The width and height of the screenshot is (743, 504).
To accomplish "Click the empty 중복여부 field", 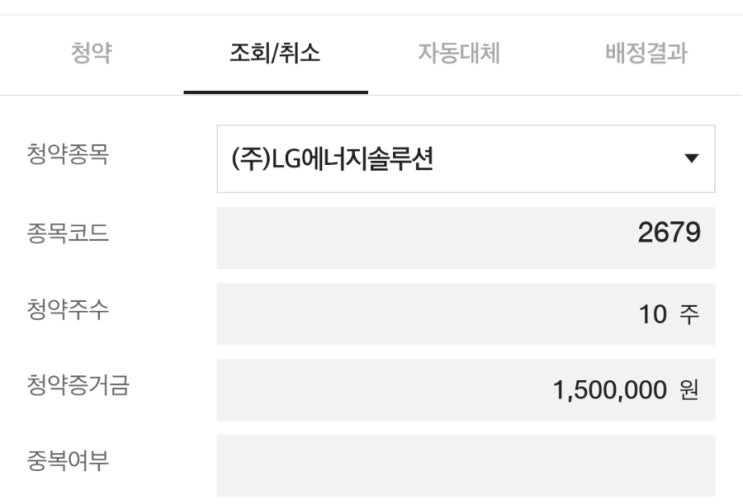I will coord(465,466).
